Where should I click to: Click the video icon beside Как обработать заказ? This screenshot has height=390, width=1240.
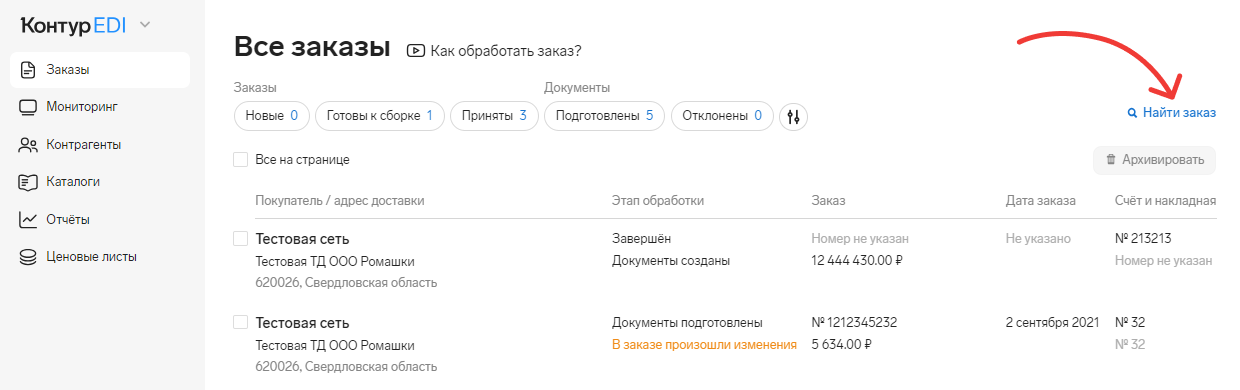416,50
